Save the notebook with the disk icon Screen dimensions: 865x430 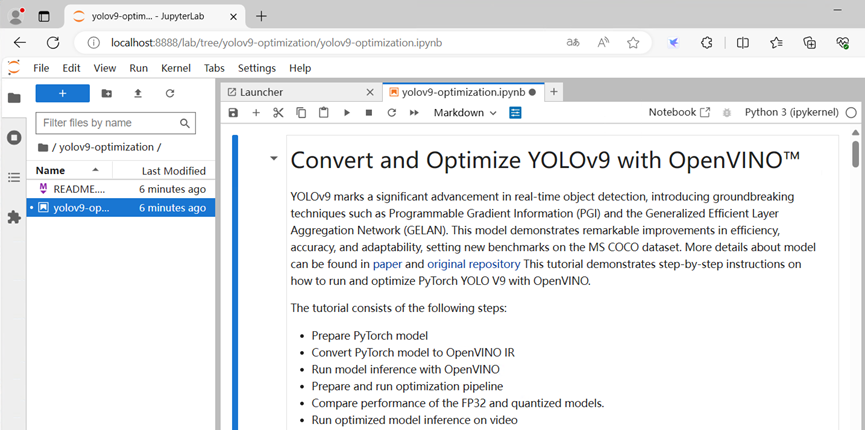click(233, 113)
